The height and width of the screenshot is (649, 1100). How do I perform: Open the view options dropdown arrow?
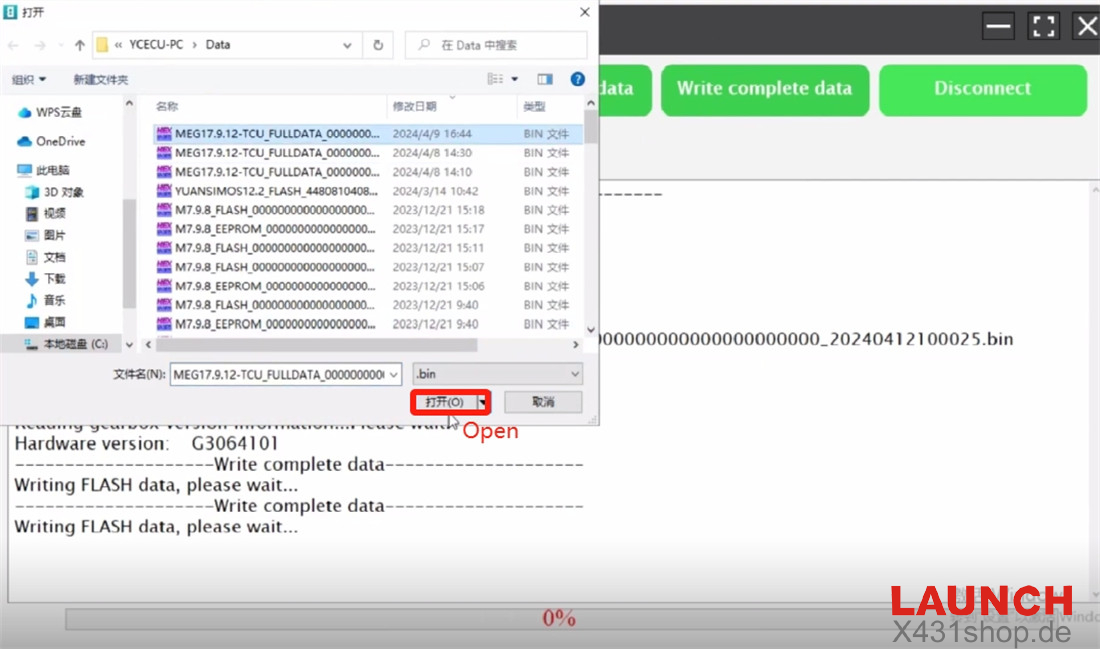click(x=515, y=79)
